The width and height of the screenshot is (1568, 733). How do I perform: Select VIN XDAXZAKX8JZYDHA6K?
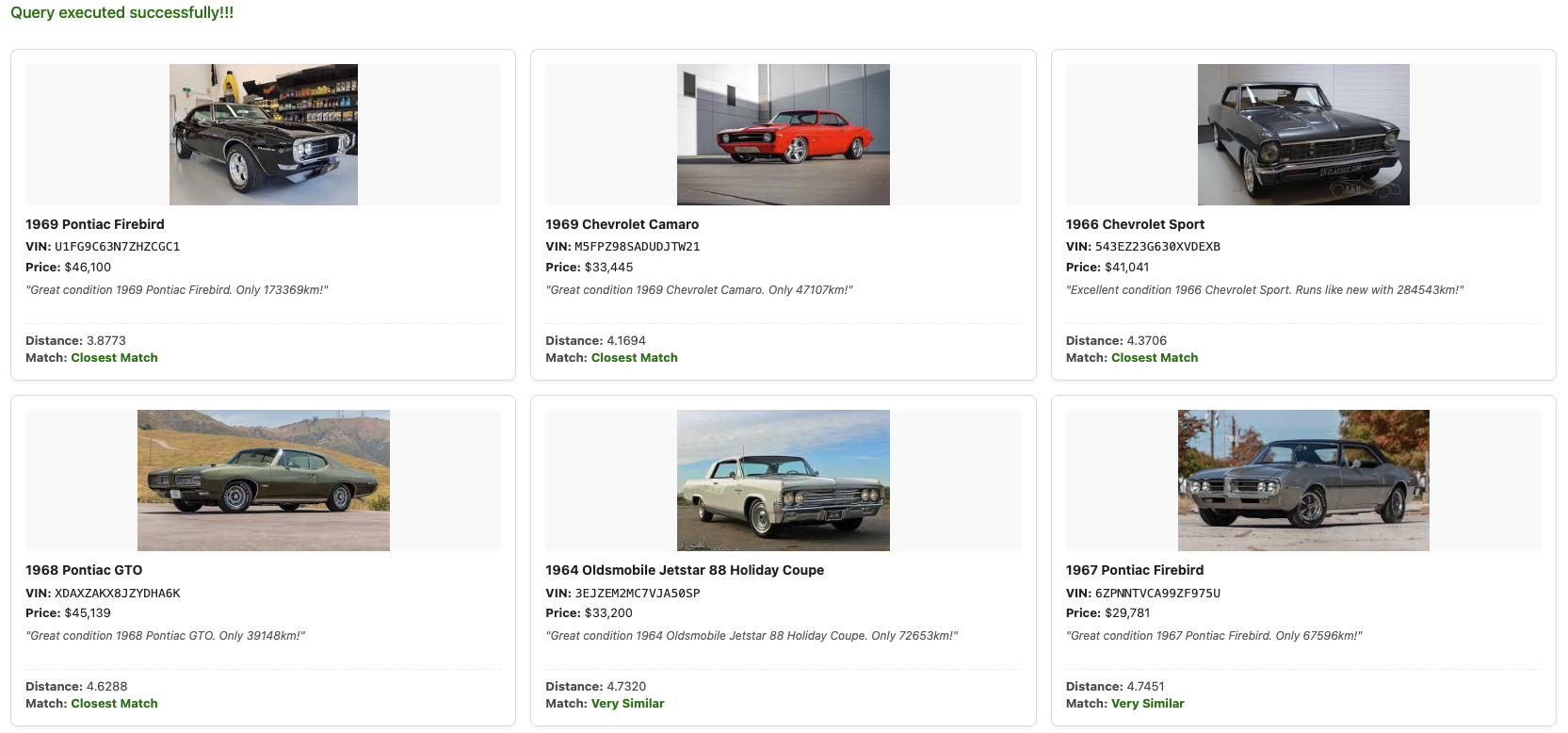click(117, 594)
